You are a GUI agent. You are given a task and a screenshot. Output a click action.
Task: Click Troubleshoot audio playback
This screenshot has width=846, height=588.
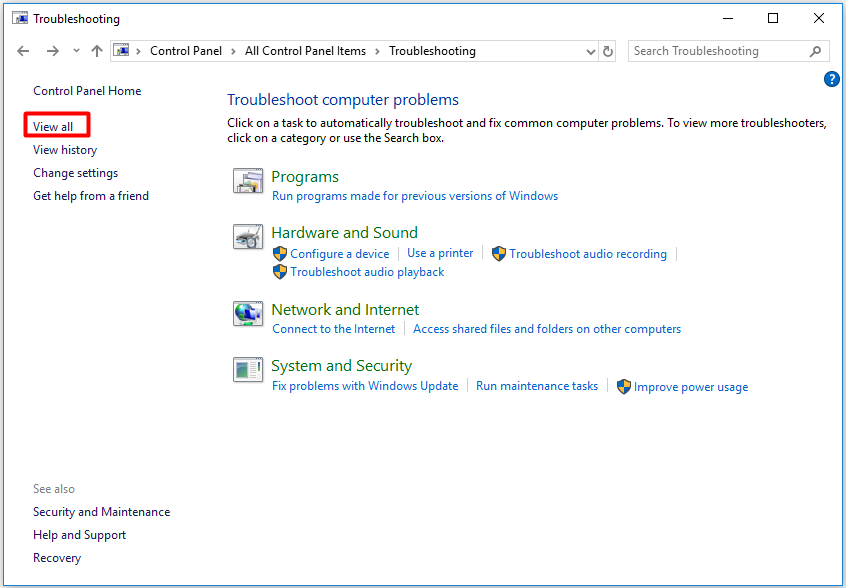(367, 272)
